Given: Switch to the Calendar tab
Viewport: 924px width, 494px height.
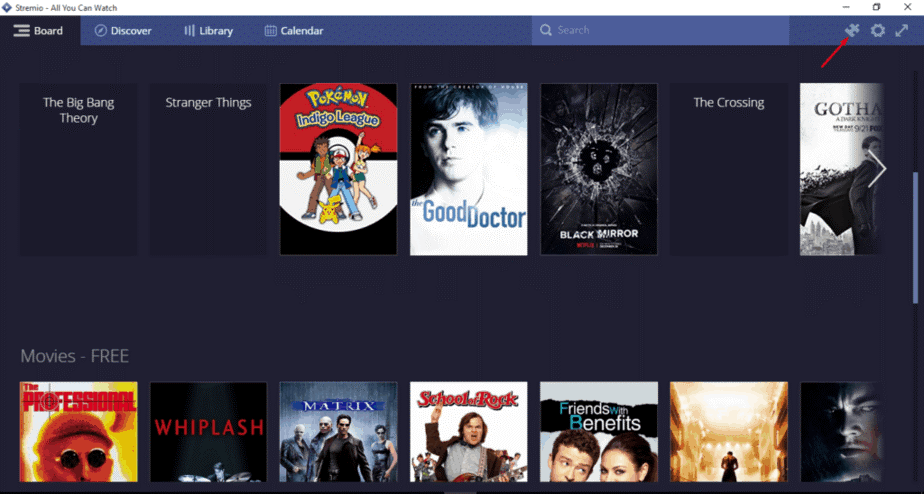Looking at the screenshot, I should (293, 31).
